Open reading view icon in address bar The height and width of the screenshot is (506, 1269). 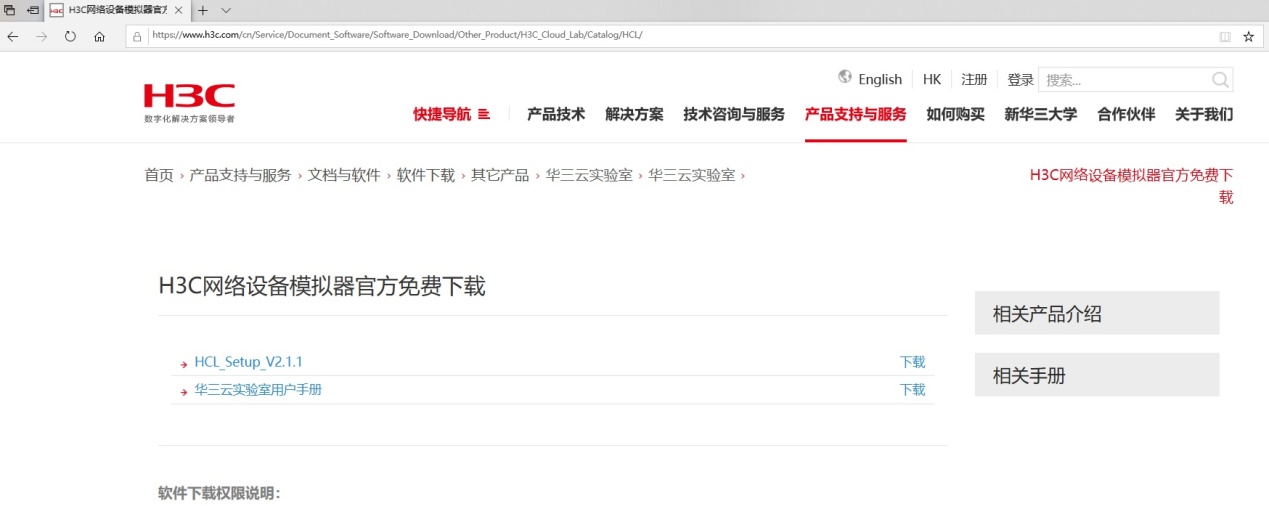[x=1225, y=36]
